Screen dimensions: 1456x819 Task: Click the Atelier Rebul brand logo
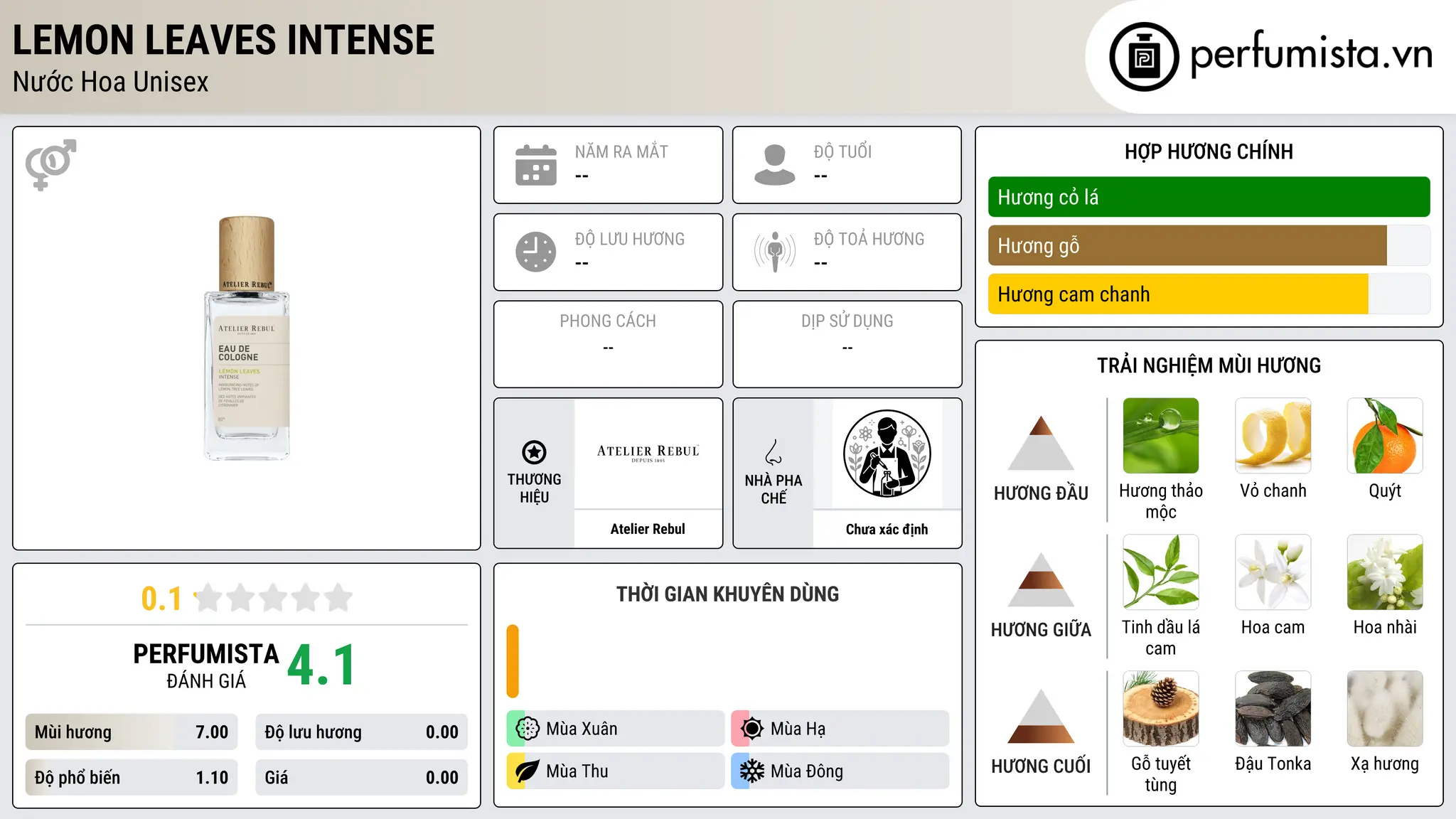[648, 454]
